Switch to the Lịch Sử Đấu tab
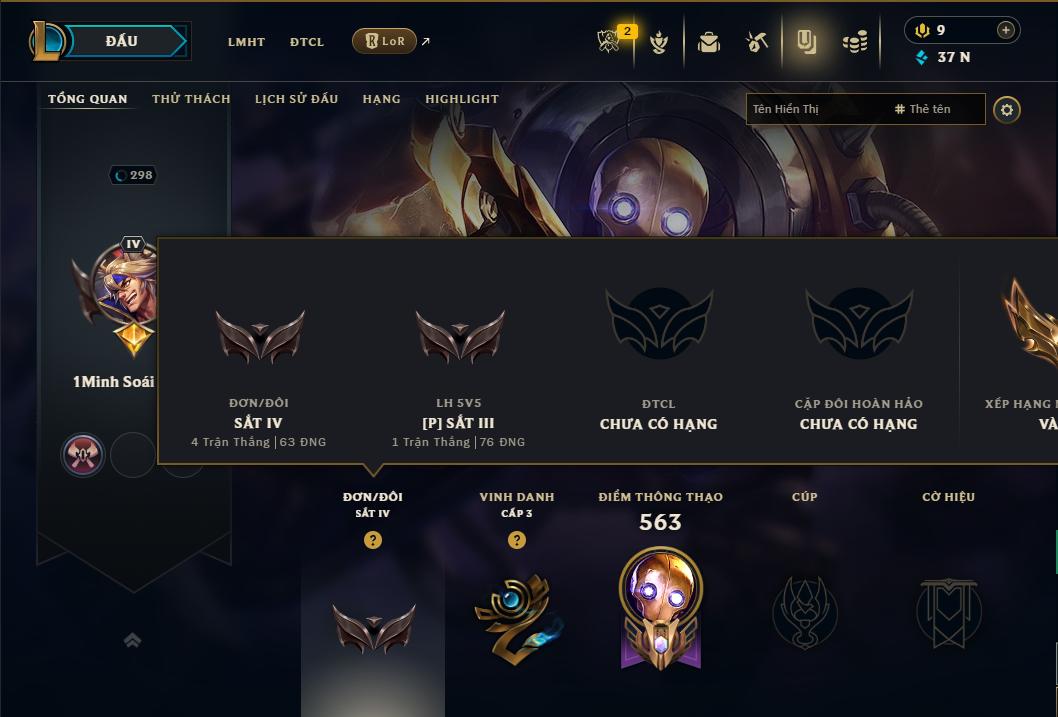1058x717 pixels. coord(296,98)
